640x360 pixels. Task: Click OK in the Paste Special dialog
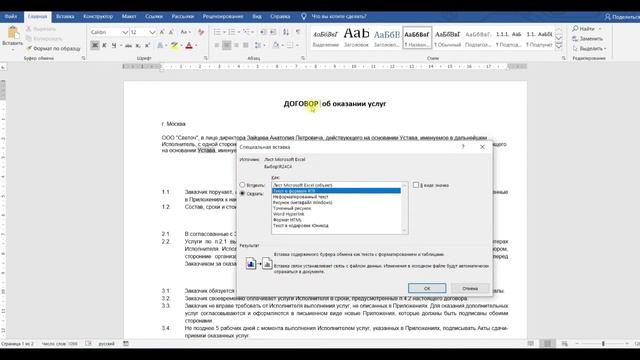[x=427, y=288]
